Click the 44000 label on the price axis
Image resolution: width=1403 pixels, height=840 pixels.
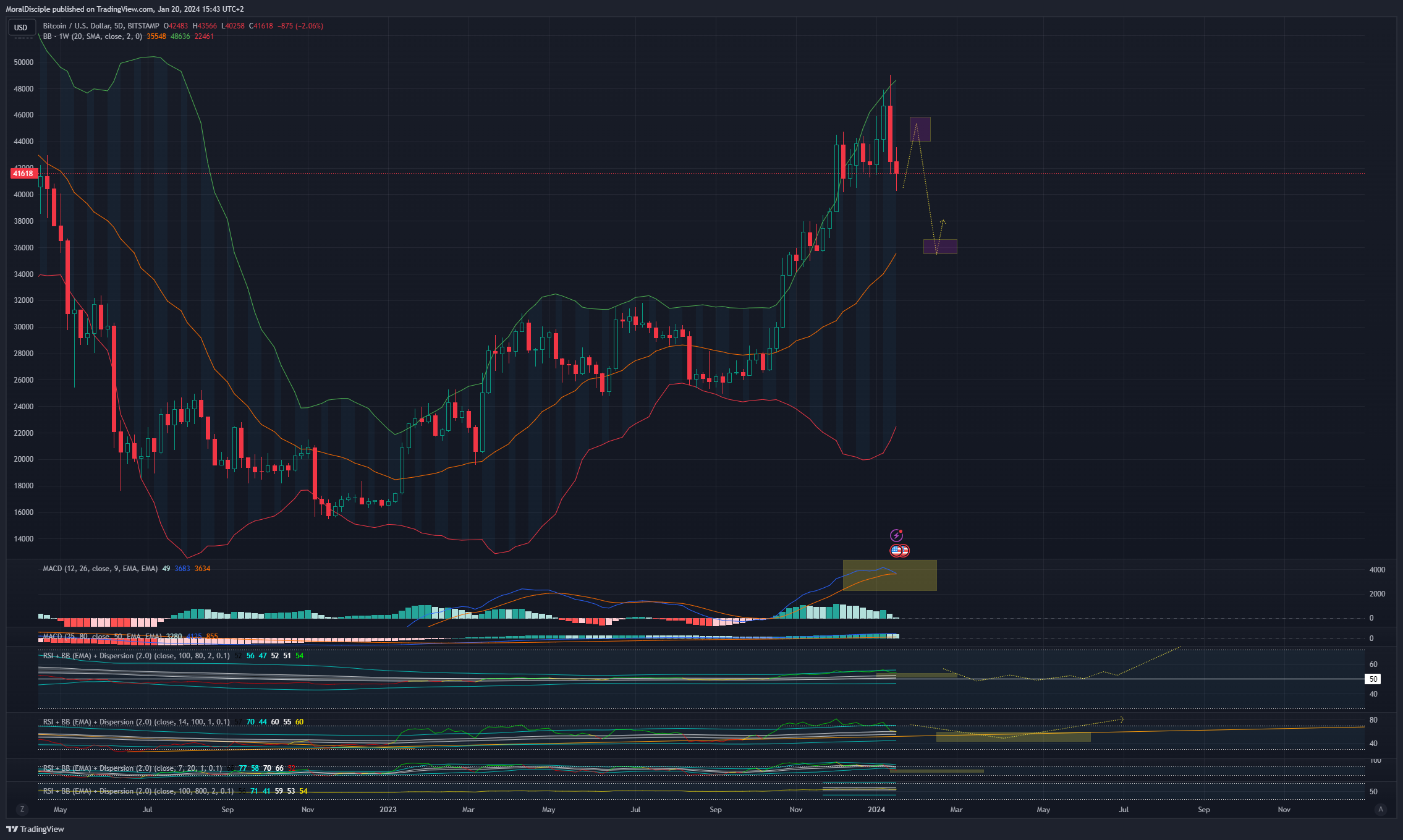(23, 142)
